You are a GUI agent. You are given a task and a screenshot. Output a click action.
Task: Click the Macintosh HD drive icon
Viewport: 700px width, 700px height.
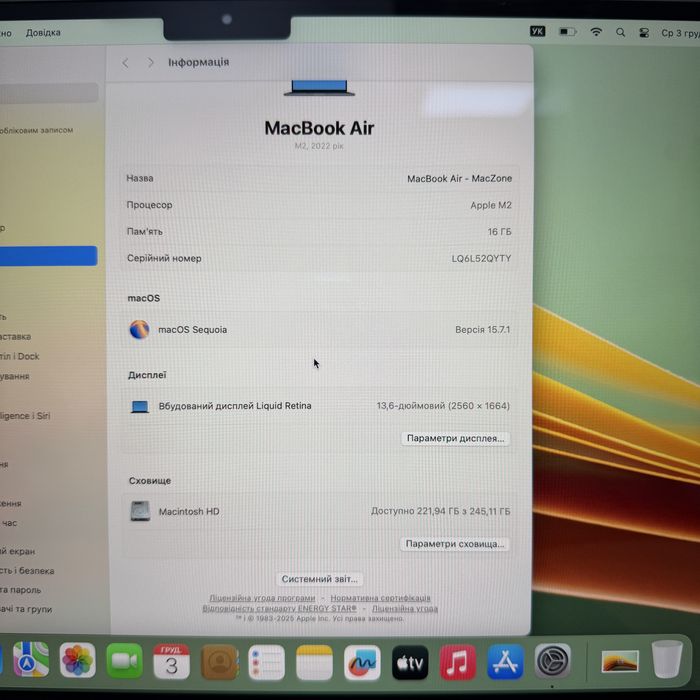[x=140, y=511]
